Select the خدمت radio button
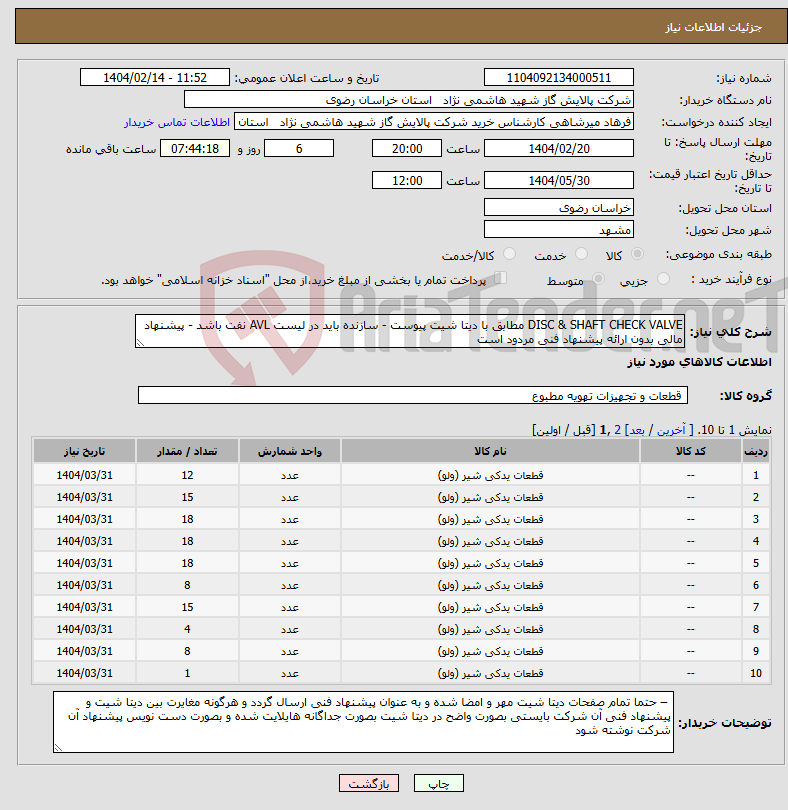This screenshot has height=810, width=788. pos(581,254)
